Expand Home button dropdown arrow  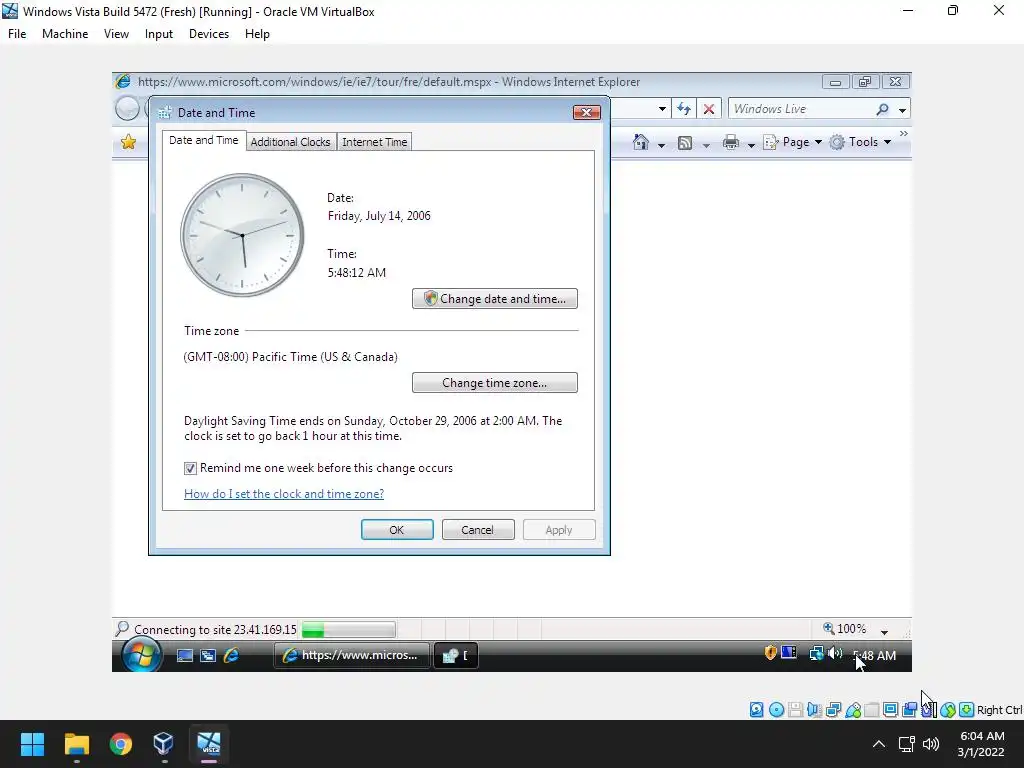point(661,145)
